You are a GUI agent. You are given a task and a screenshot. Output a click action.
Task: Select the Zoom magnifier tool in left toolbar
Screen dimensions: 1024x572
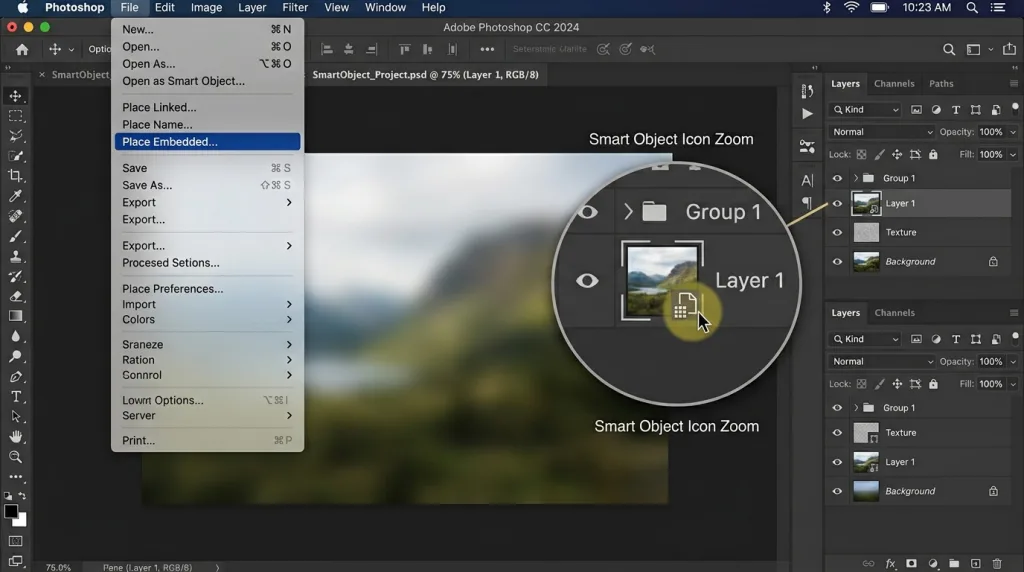[16, 457]
